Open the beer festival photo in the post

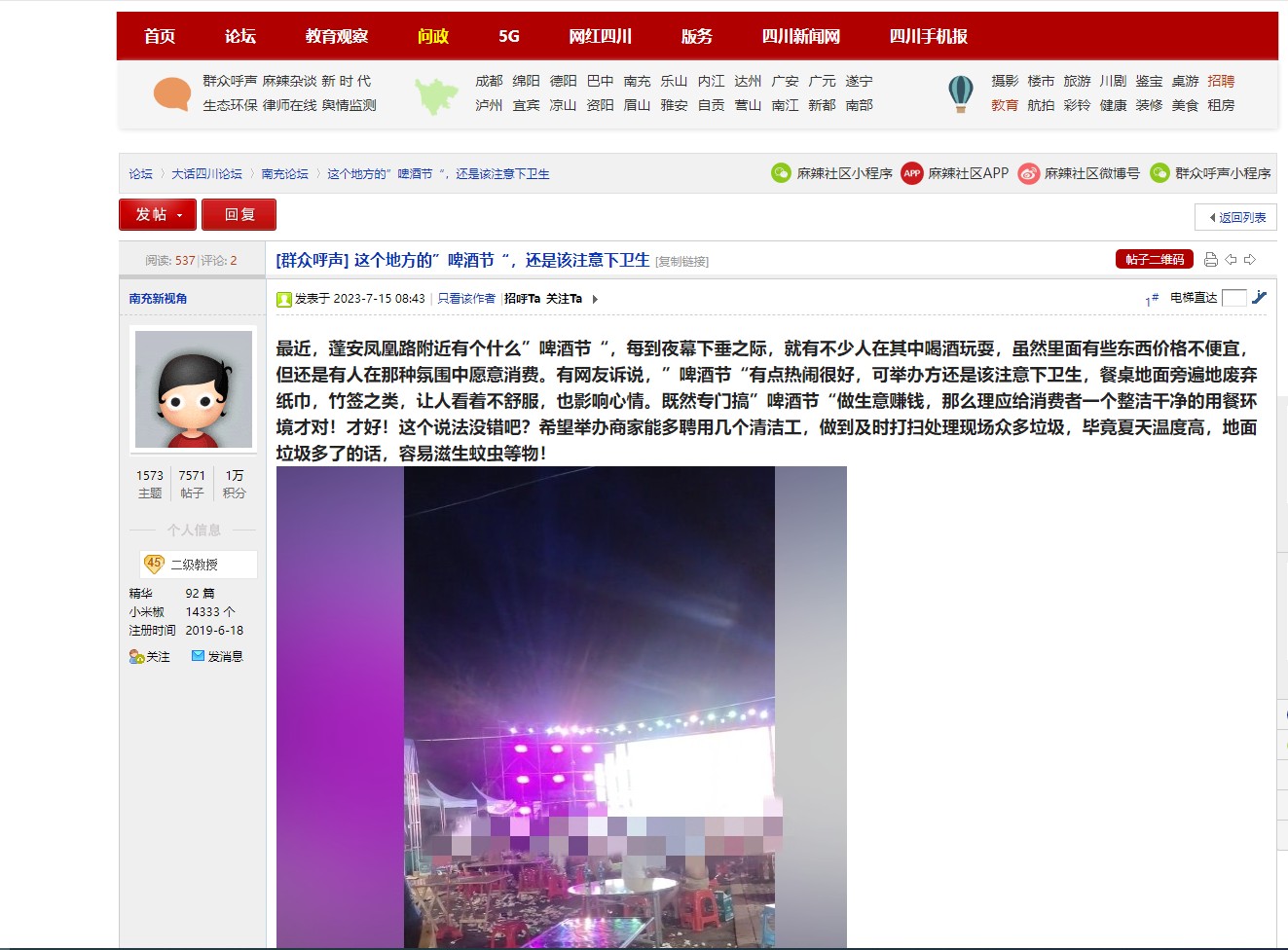pyautogui.click(x=561, y=706)
